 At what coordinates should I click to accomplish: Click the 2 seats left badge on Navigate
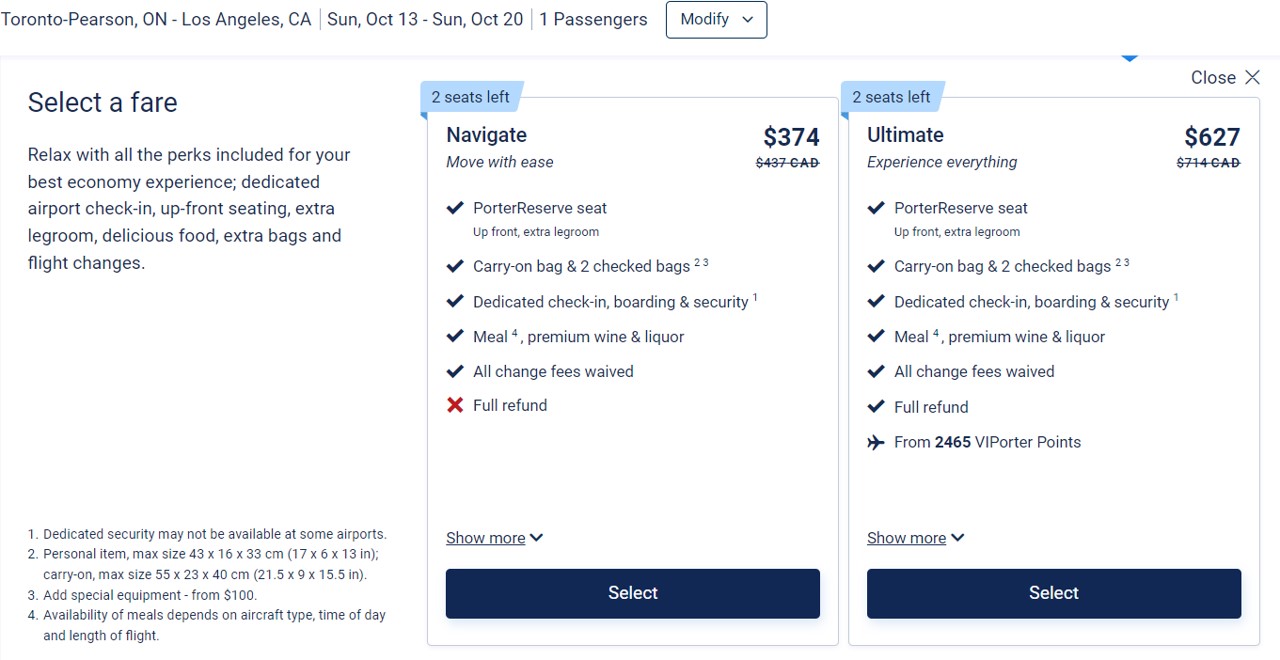tap(470, 97)
